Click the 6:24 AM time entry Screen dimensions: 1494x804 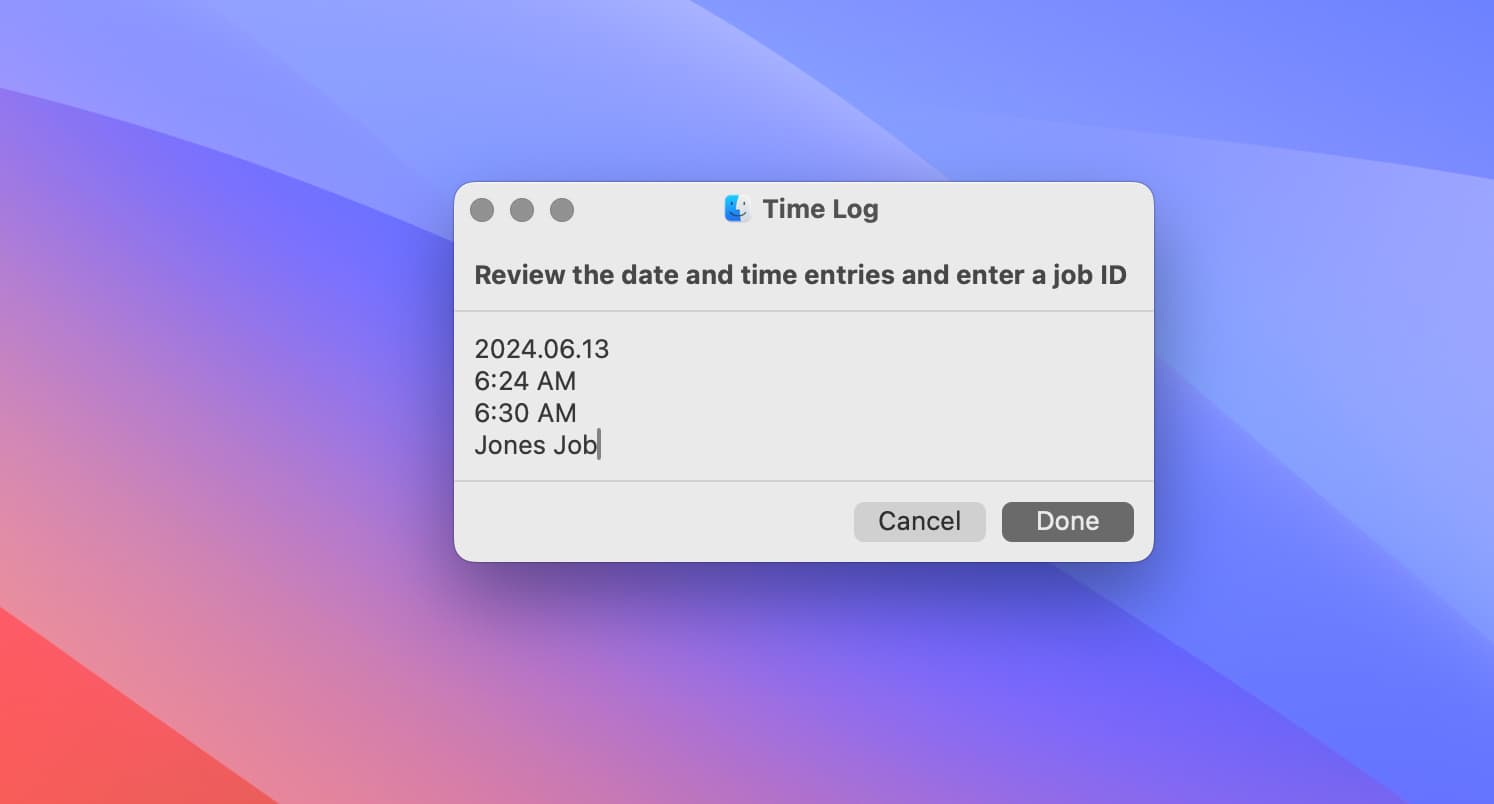525,381
